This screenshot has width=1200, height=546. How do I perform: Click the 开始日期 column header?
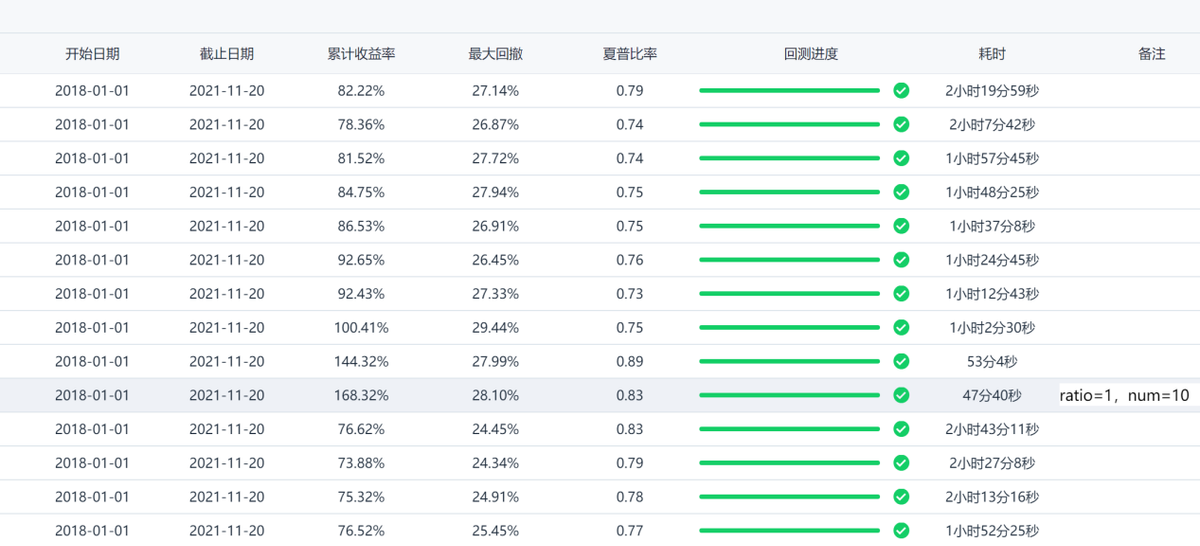[x=92, y=54]
